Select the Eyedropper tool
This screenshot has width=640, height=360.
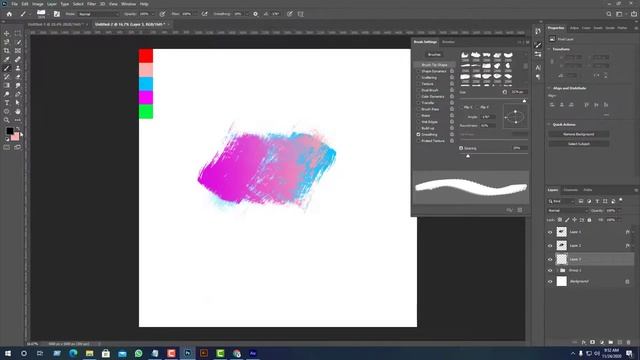[x=7, y=60]
